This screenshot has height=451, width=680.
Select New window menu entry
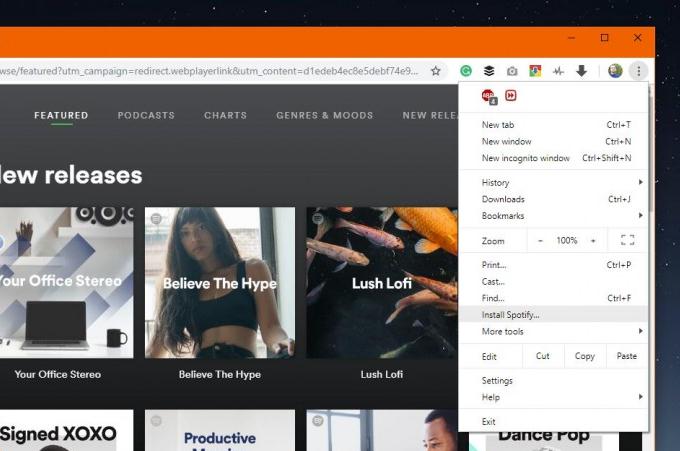click(553, 141)
